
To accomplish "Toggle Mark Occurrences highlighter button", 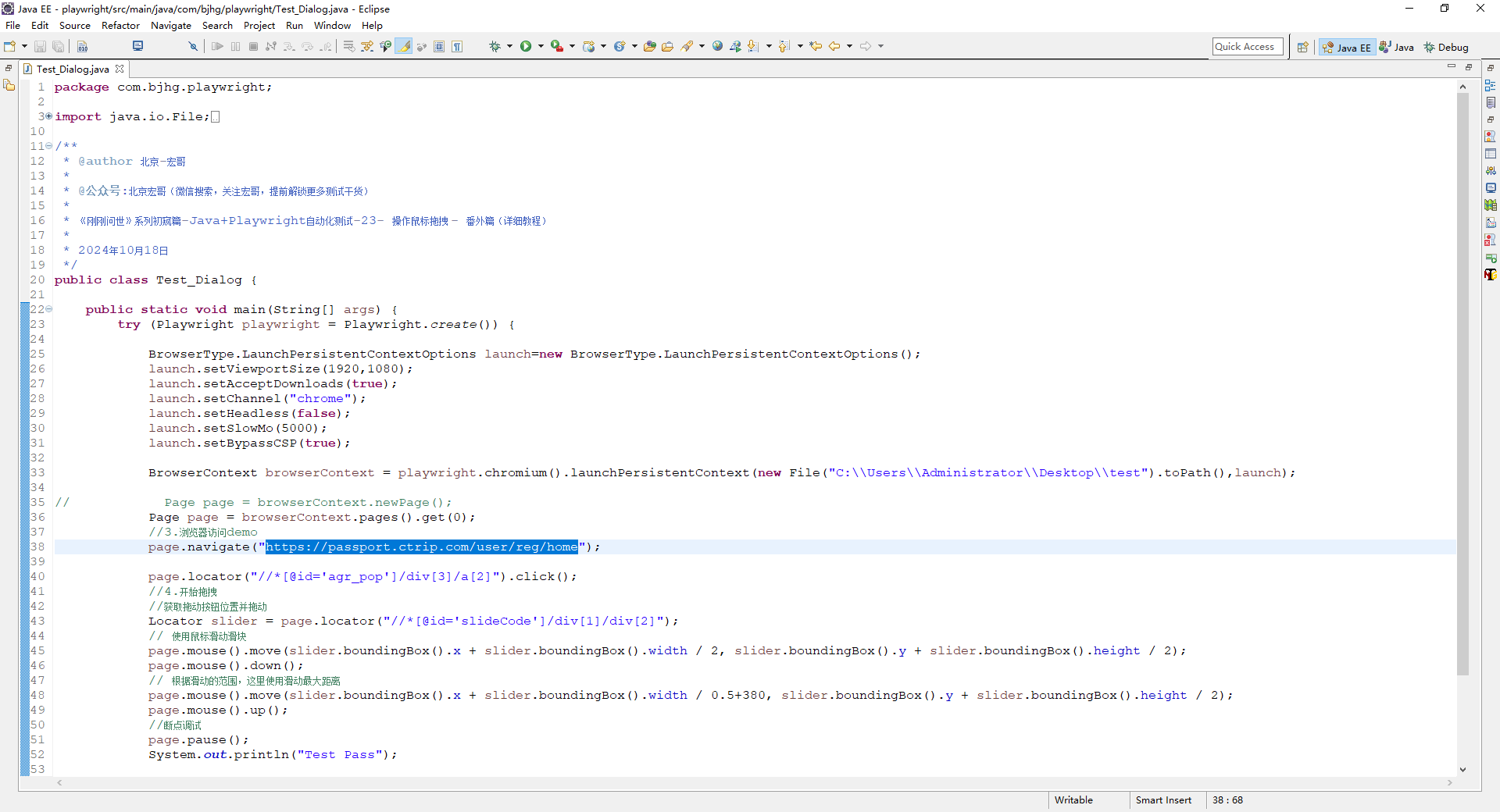I will coord(404,47).
